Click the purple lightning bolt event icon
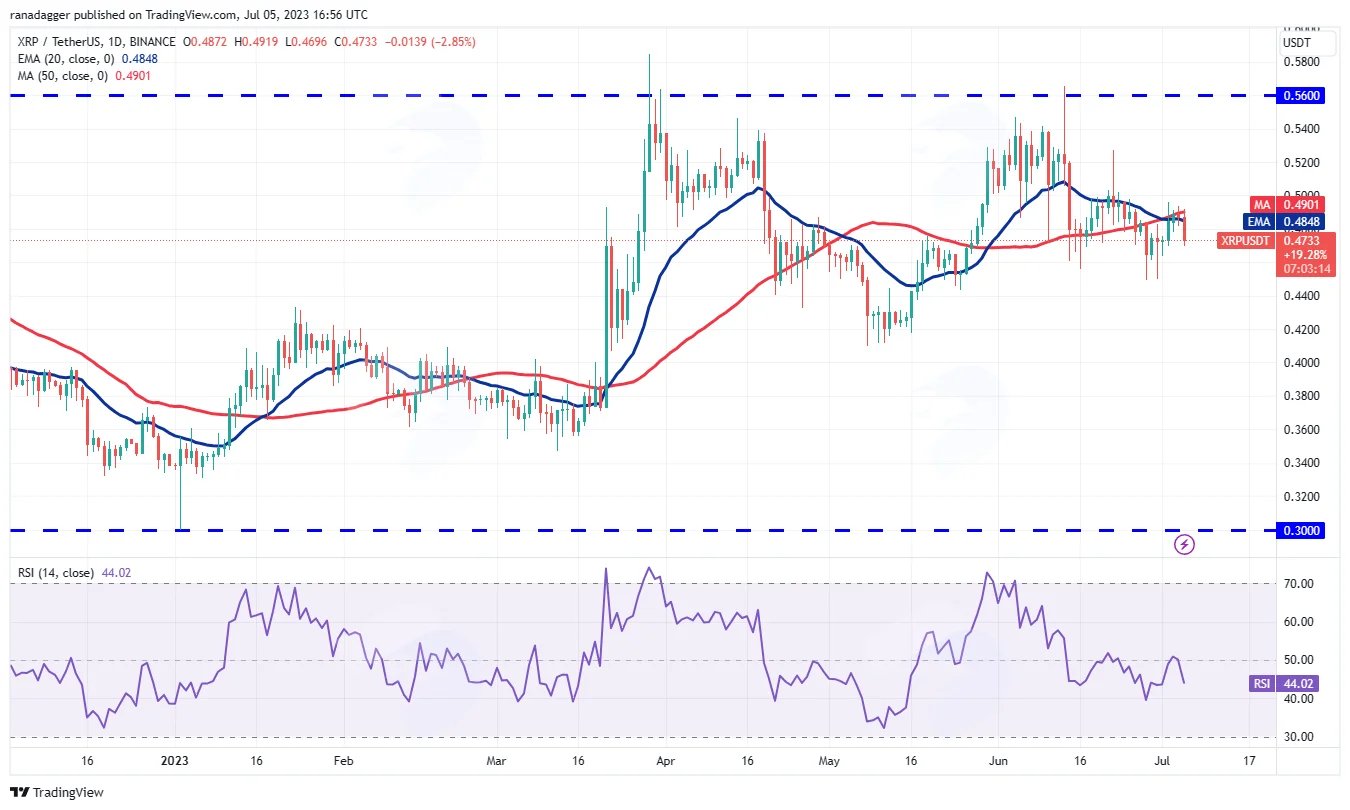This screenshot has width=1350, height=810. click(x=1184, y=545)
